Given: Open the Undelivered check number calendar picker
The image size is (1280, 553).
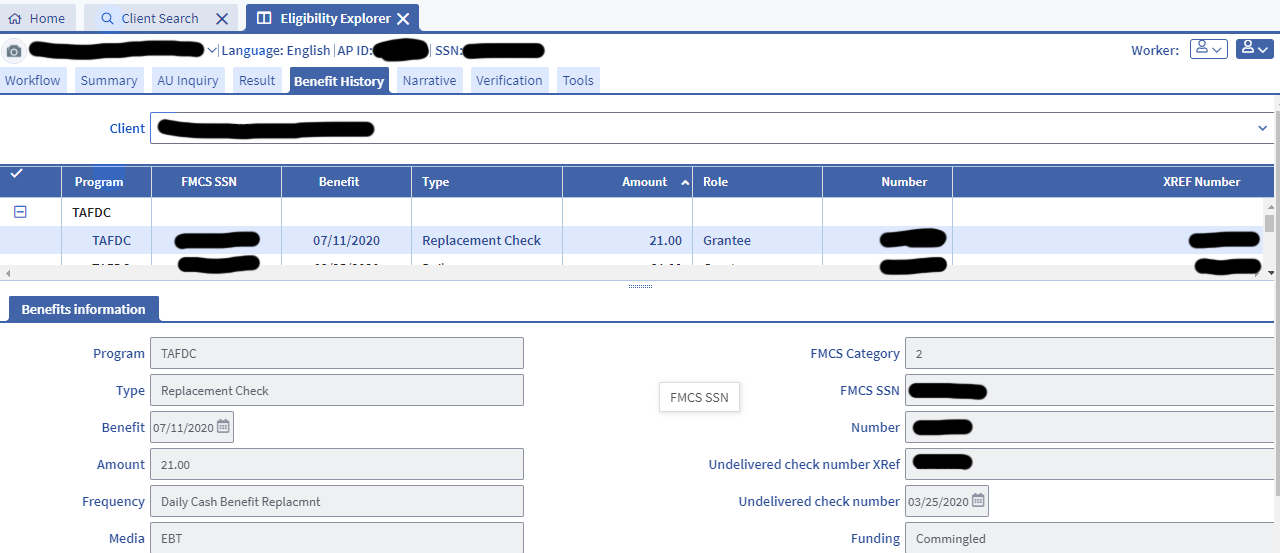Looking at the screenshot, I should 978,501.
